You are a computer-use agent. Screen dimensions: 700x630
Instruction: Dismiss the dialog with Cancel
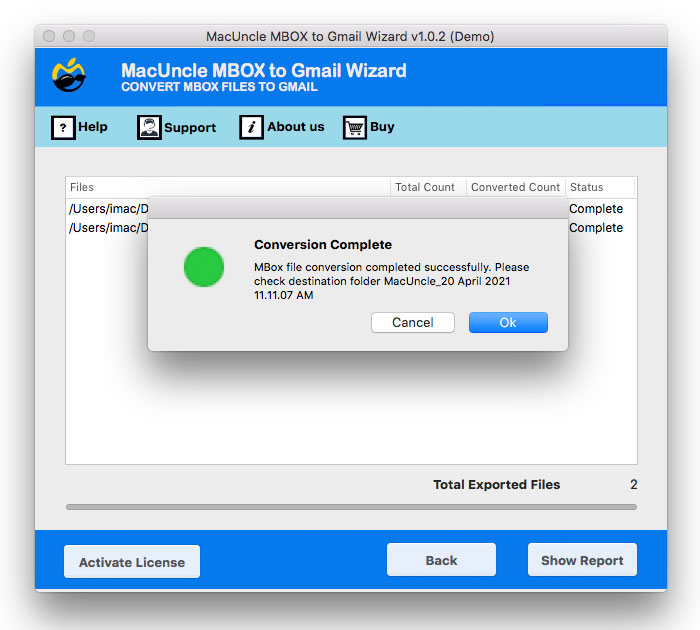412,322
